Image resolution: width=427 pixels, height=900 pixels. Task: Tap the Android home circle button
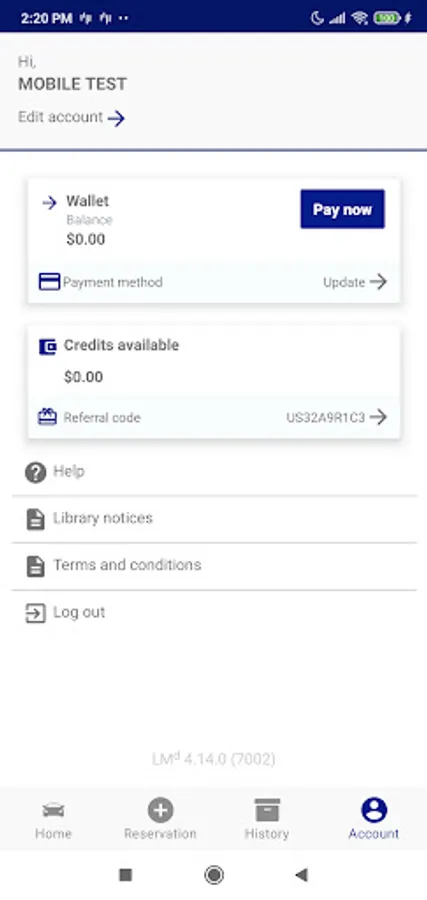[x=214, y=875]
